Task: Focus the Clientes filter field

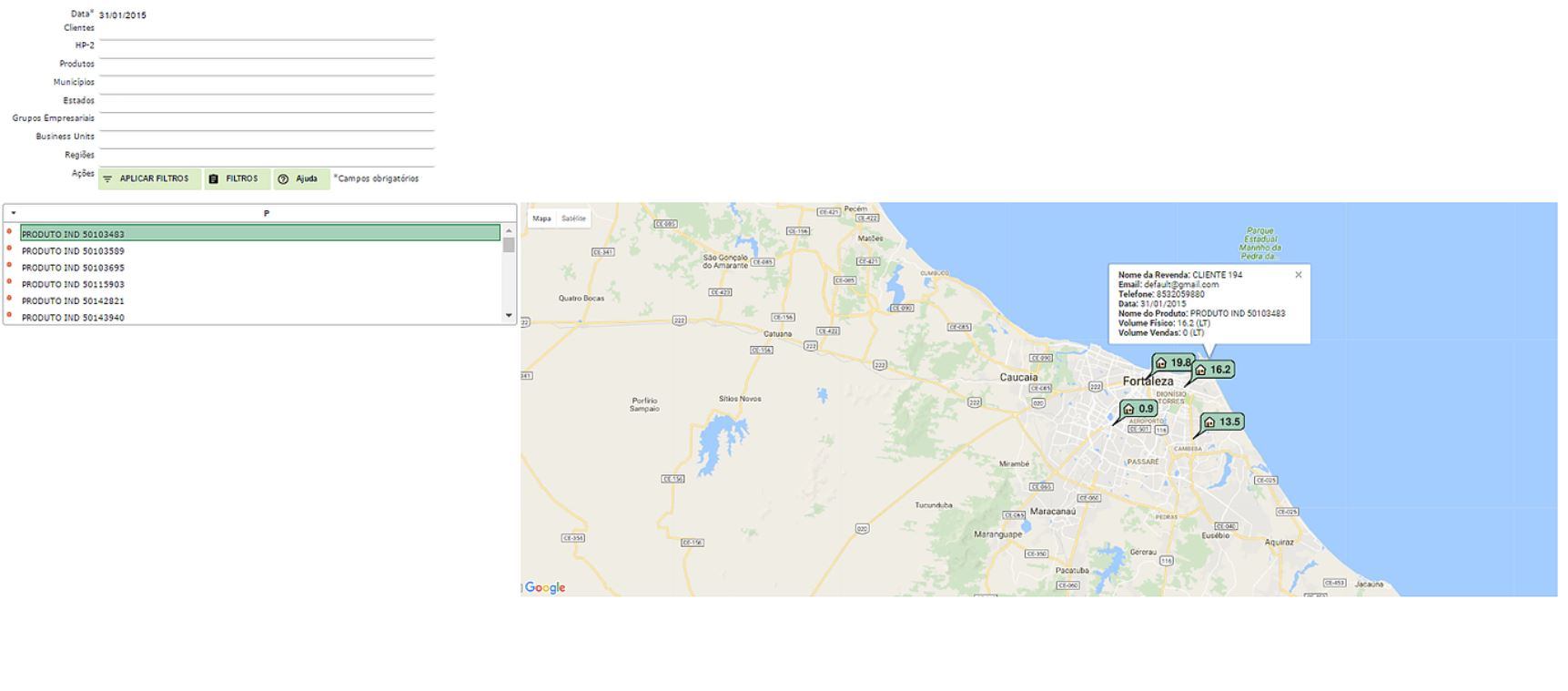Action: tap(267, 32)
